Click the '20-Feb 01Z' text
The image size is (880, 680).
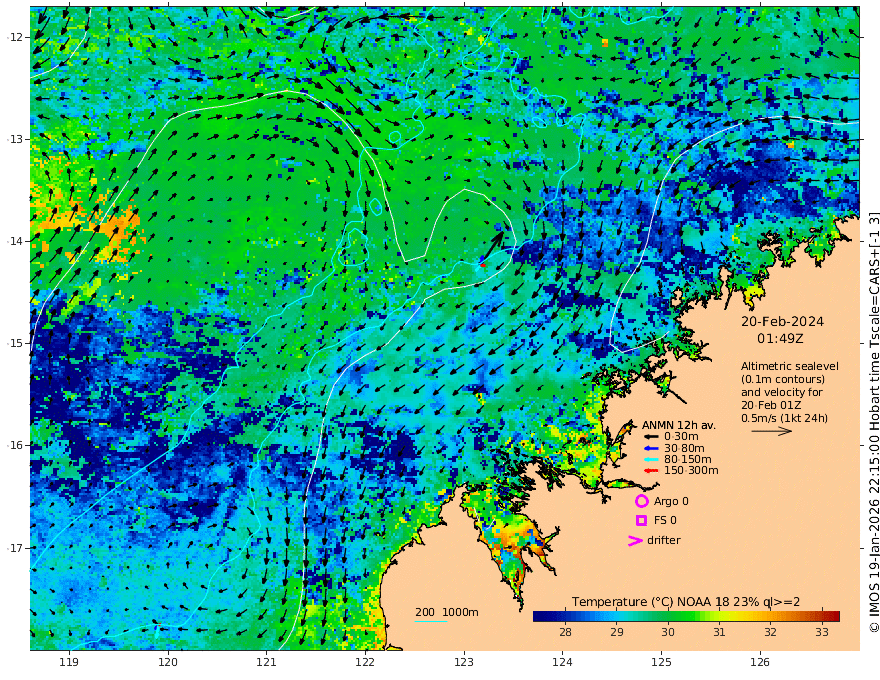point(771,405)
